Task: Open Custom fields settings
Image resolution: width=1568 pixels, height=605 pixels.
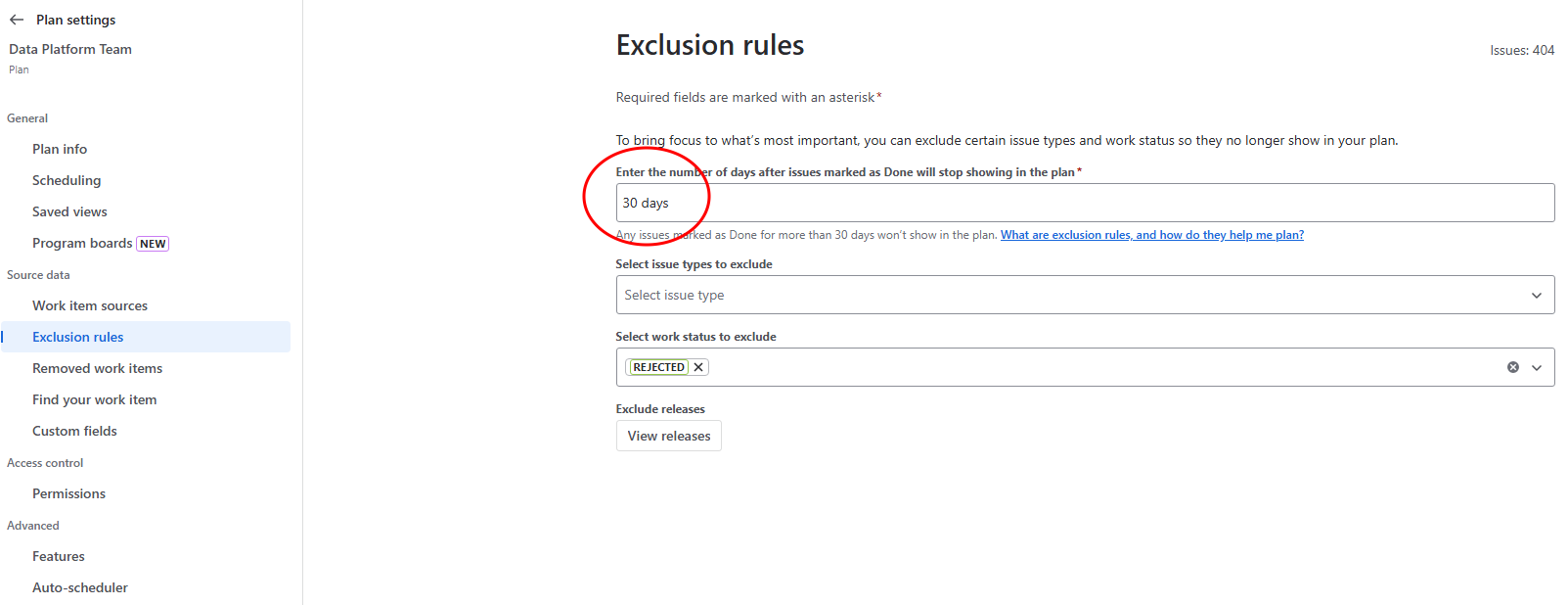Action: [x=74, y=430]
